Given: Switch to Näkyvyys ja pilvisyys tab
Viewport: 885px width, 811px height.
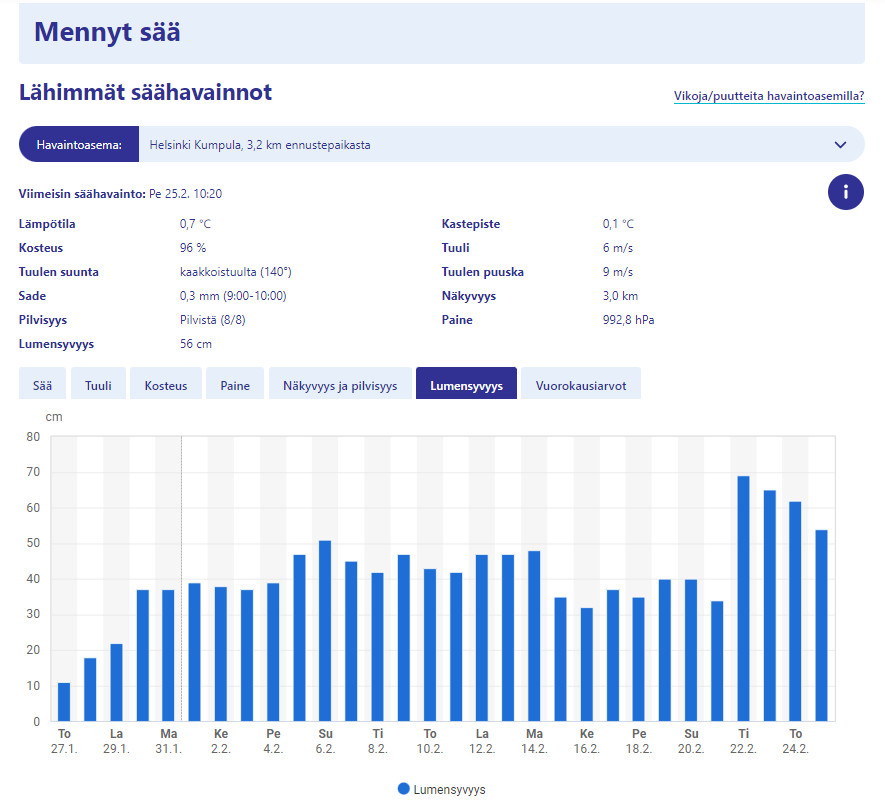Looking at the screenshot, I should 340,386.
